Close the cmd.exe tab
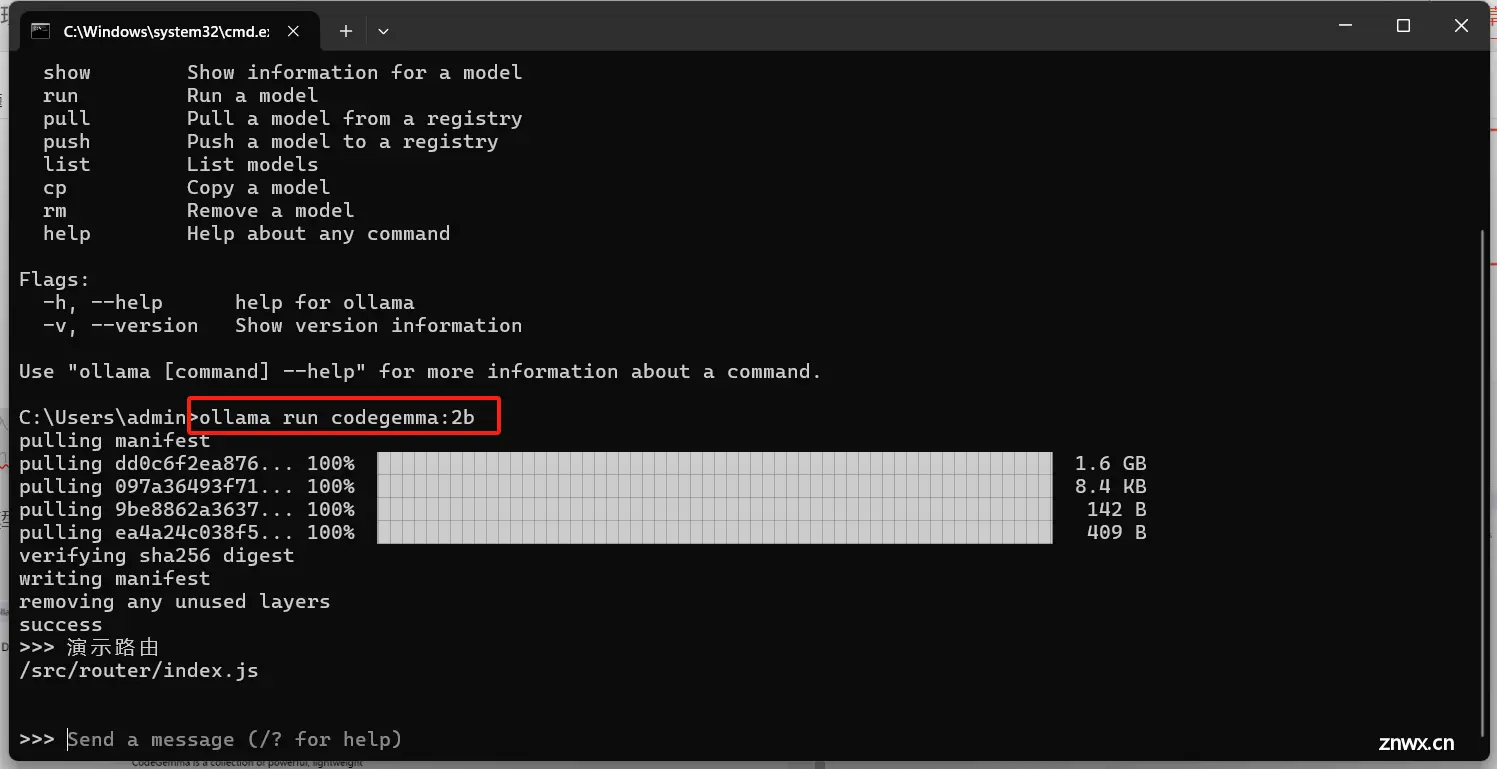 (293, 31)
